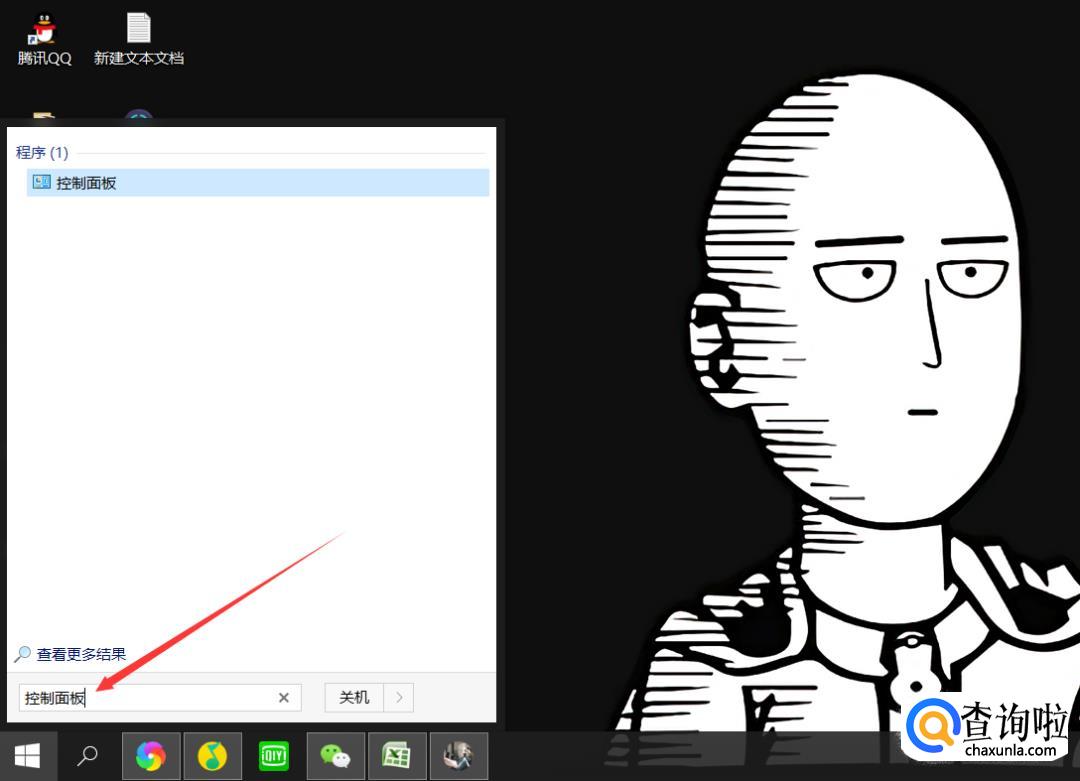The height and width of the screenshot is (781, 1080).
Task: Open the Windows Start button
Action: (28, 756)
